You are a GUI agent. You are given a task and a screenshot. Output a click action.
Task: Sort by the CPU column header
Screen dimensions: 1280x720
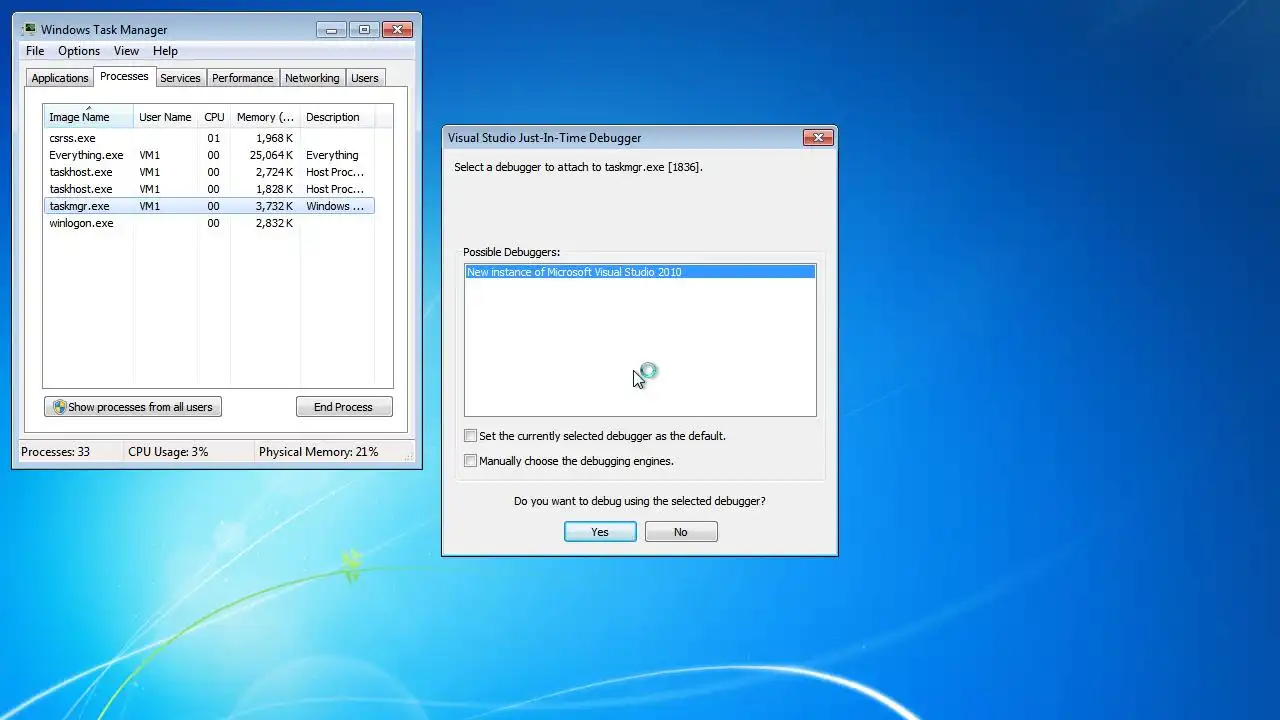coord(214,117)
